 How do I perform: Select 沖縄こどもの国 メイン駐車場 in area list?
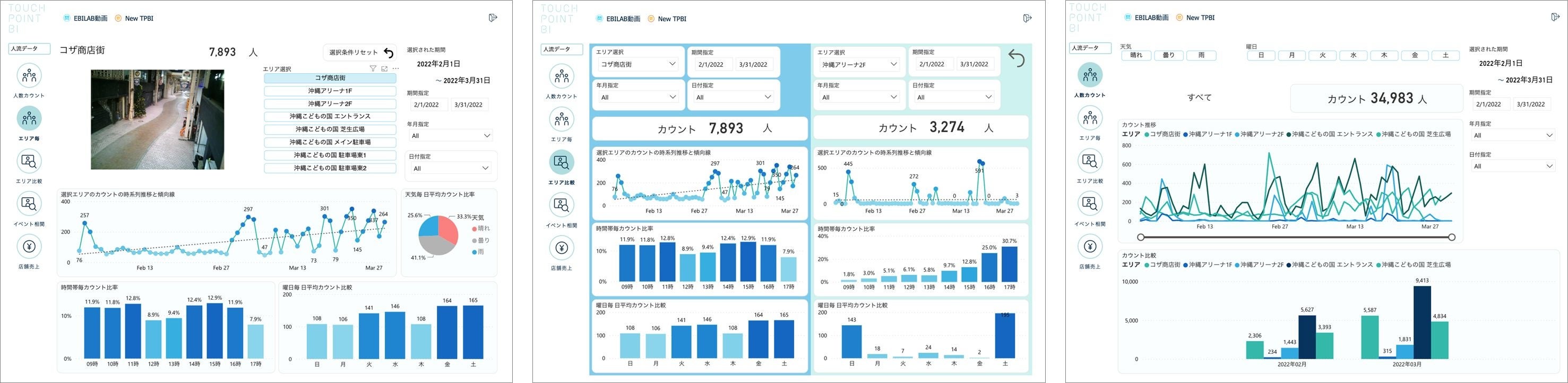tap(330, 142)
